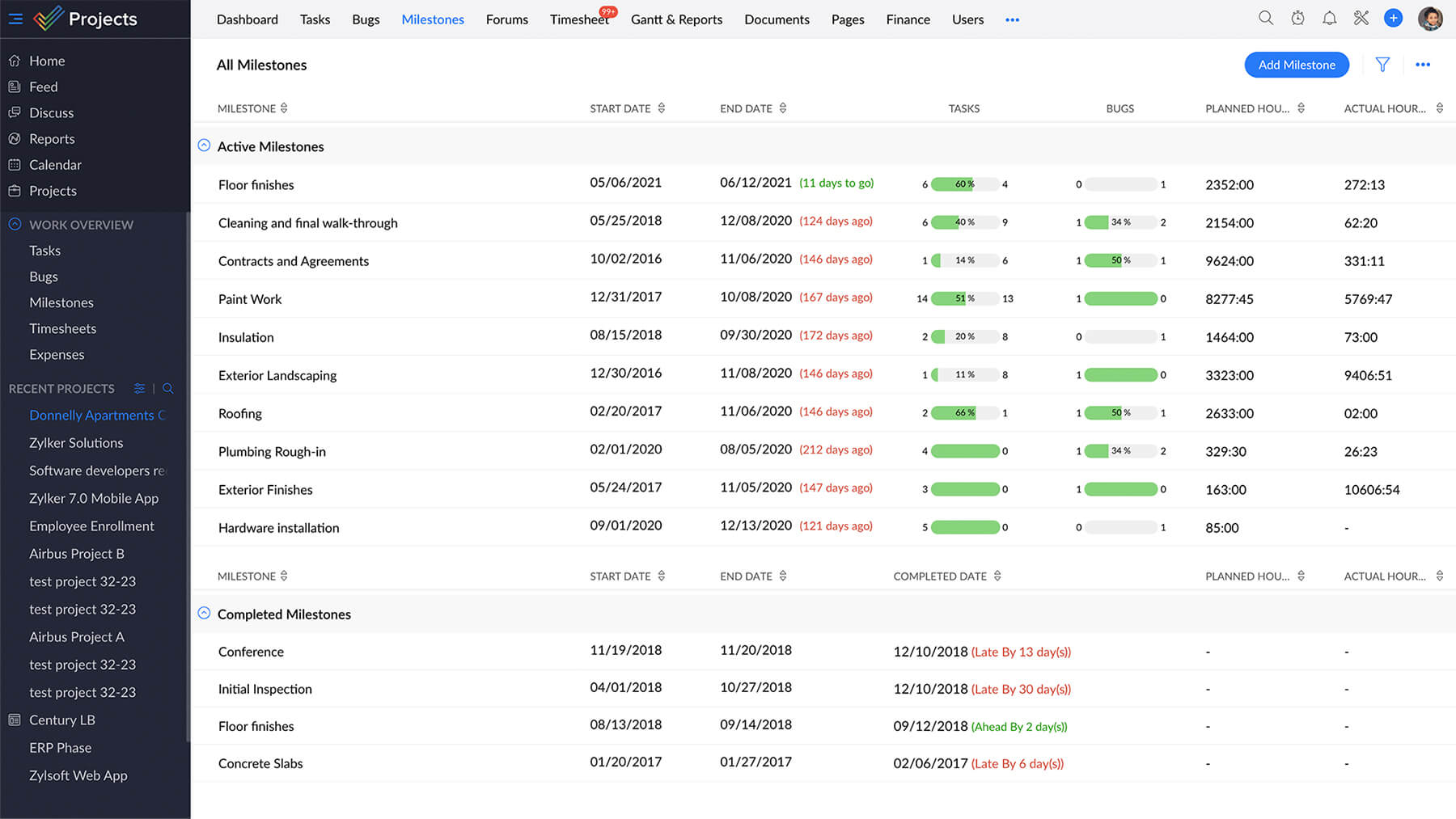1456x819 pixels.
Task: Collapse the Completed Milestones section
Action: click(x=204, y=614)
